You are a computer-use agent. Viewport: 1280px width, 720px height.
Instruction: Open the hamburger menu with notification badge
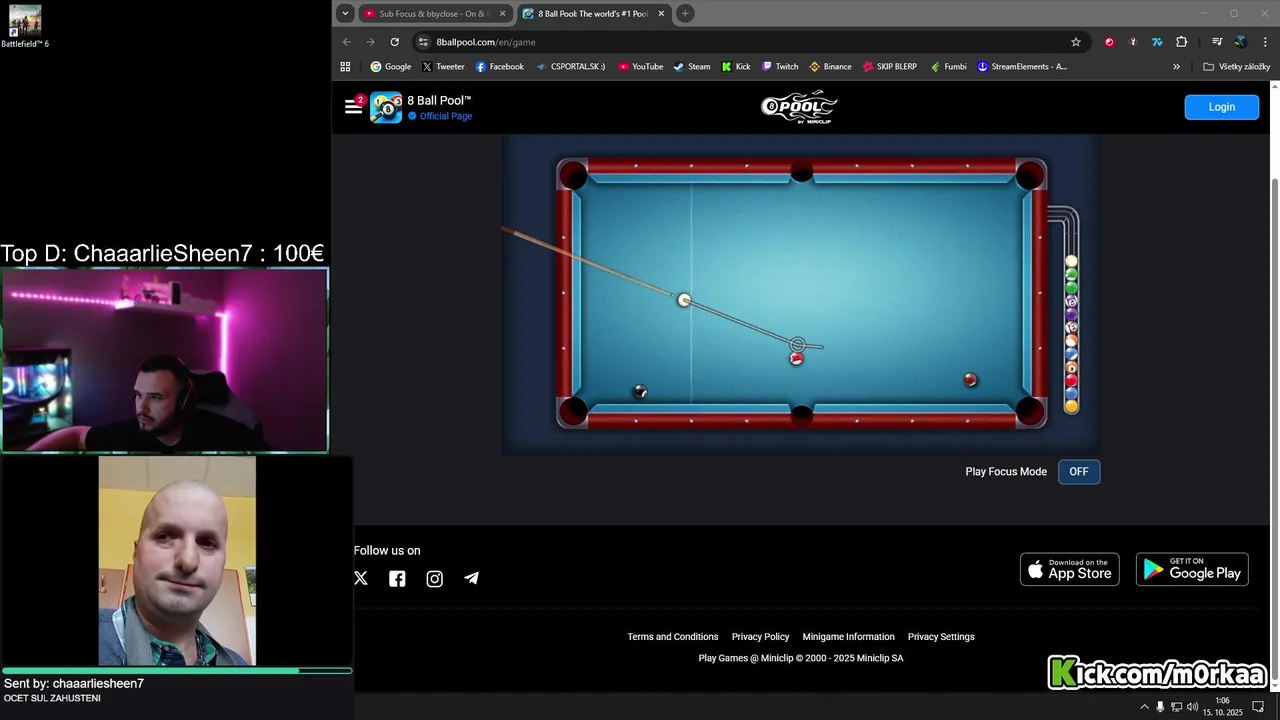click(x=353, y=106)
